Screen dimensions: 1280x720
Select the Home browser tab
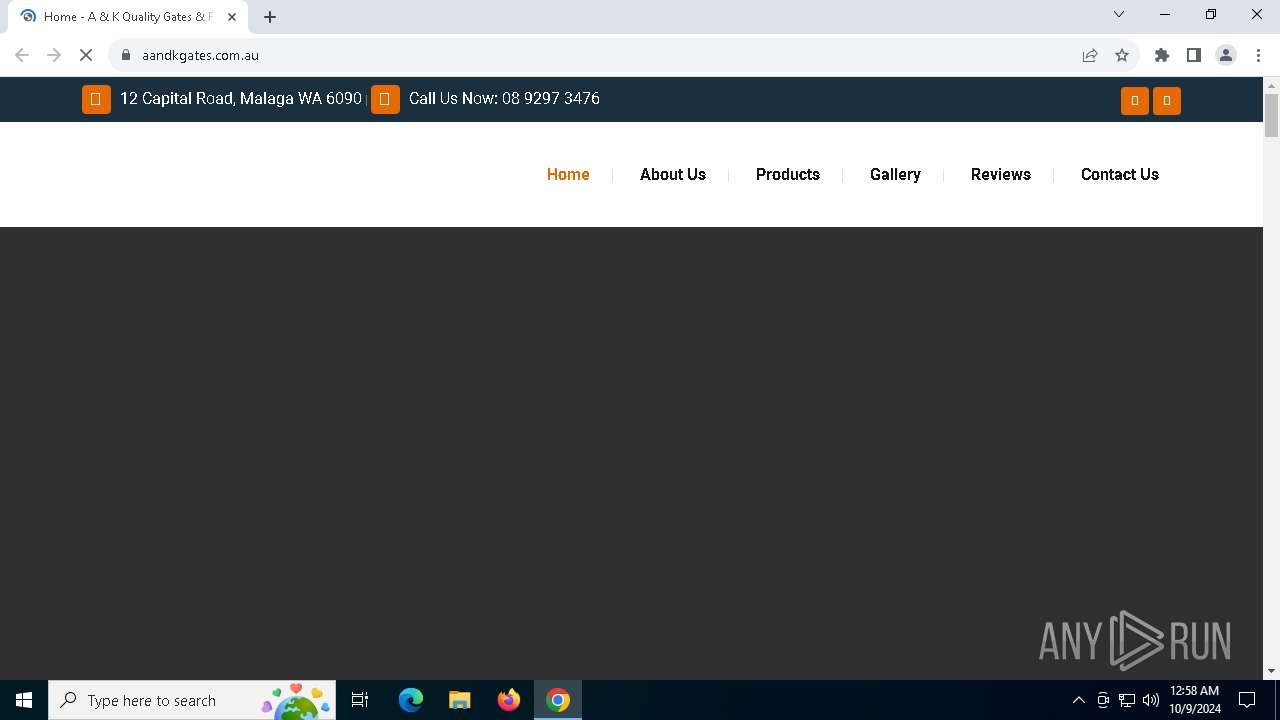click(x=128, y=17)
